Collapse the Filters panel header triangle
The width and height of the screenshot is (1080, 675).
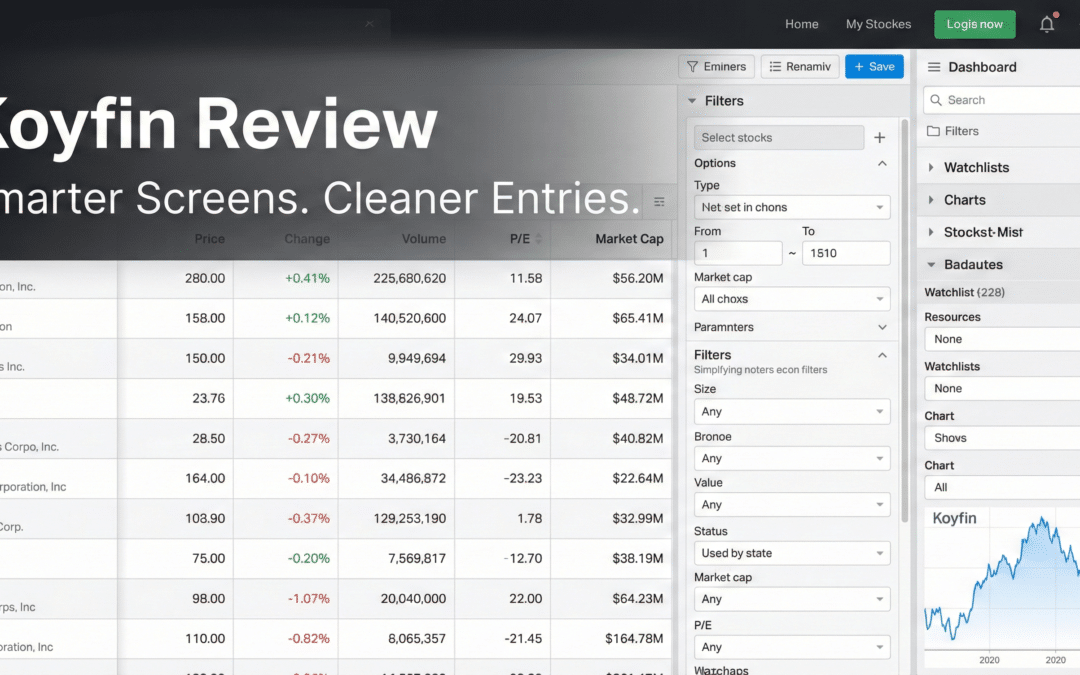coord(692,101)
